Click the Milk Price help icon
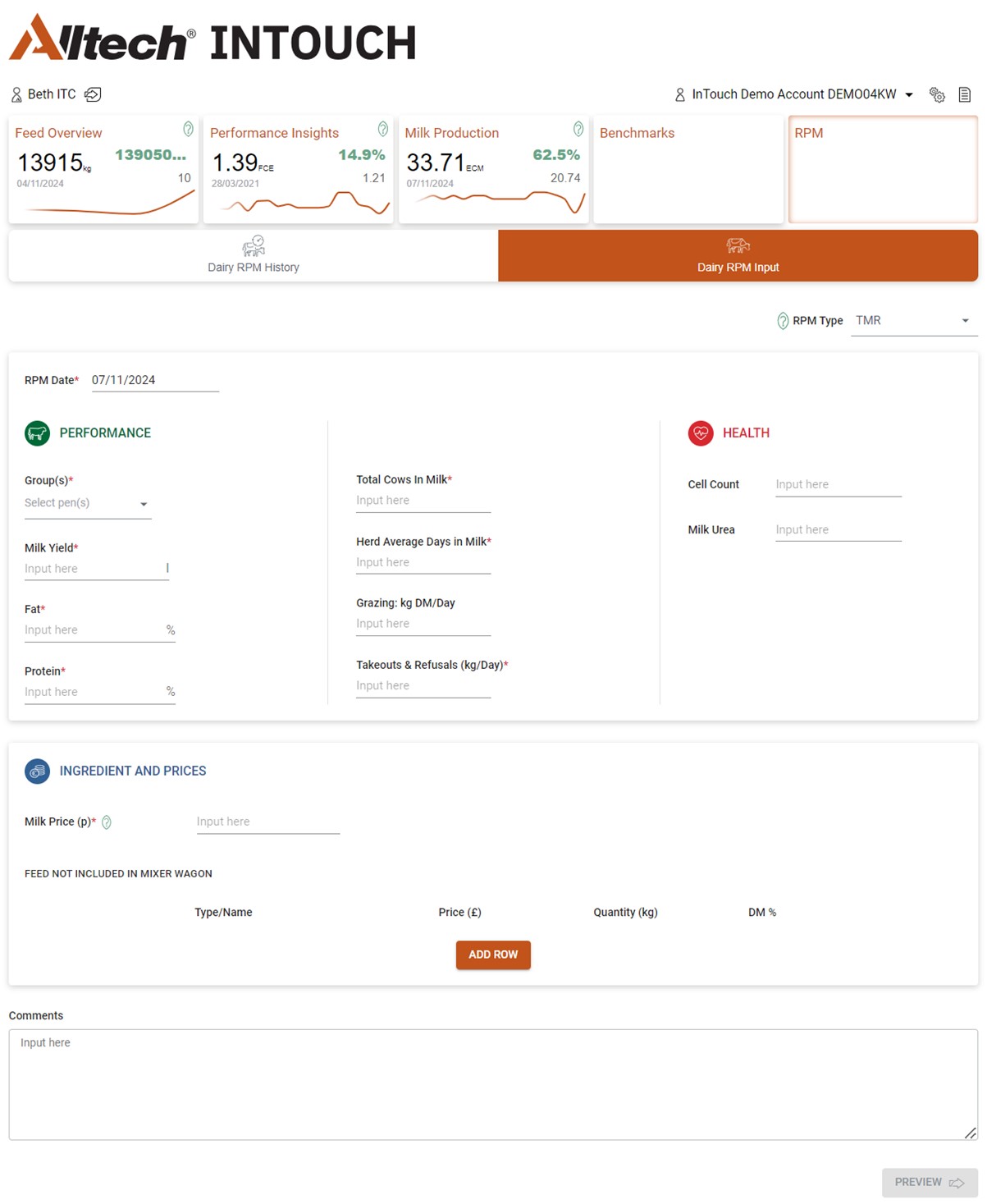 click(x=107, y=822)
